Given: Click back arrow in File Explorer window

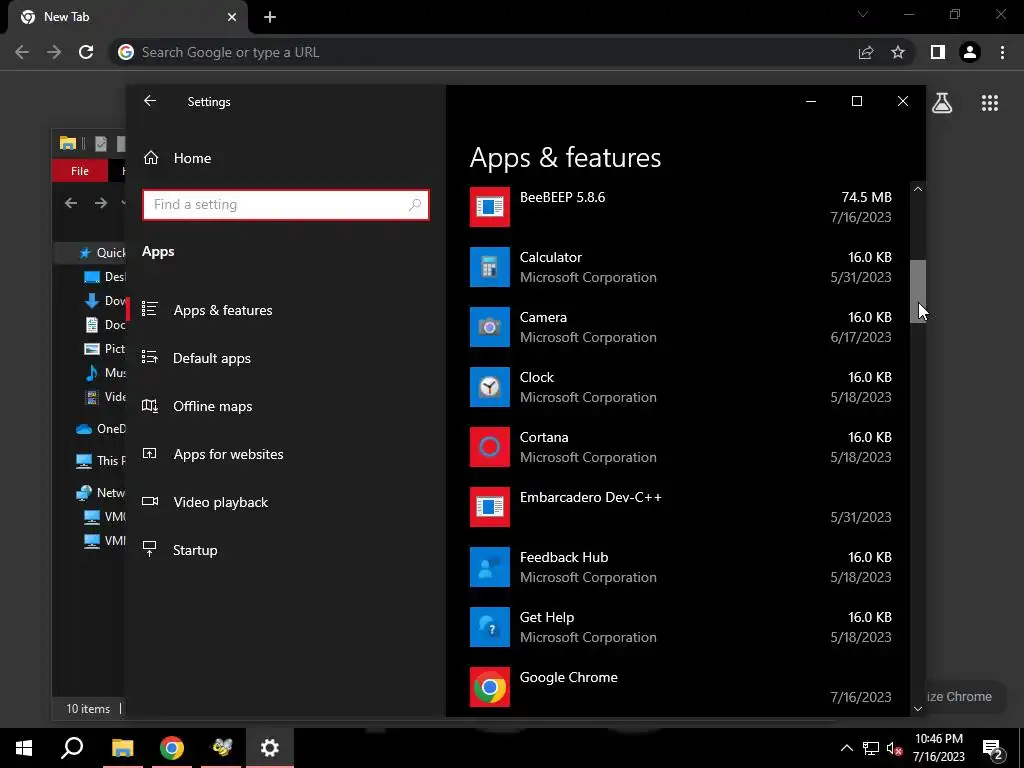Looking at the screenshot, I should pos(71,203).
